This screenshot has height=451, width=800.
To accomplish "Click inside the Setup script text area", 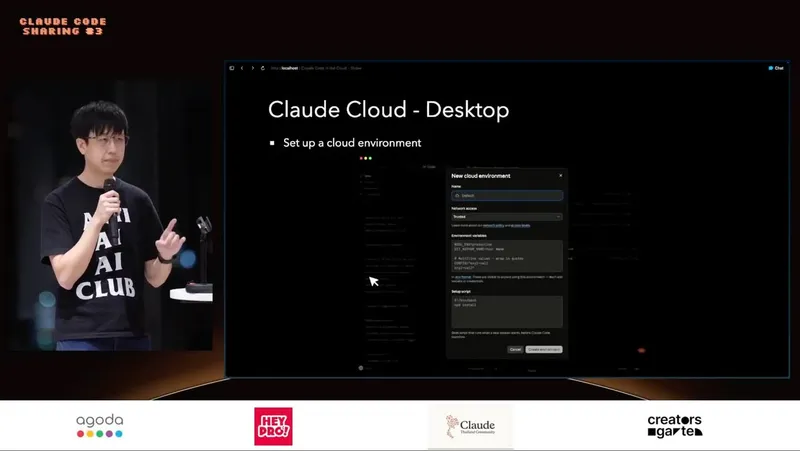I will (507, 312).
